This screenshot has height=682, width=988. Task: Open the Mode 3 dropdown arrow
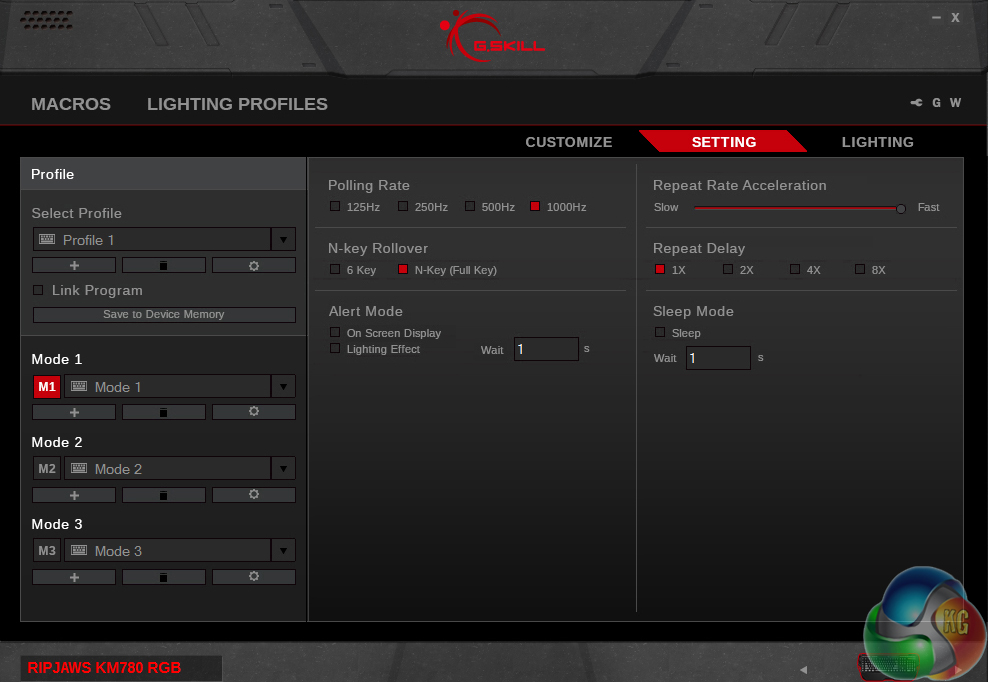[x=284, y=550]
